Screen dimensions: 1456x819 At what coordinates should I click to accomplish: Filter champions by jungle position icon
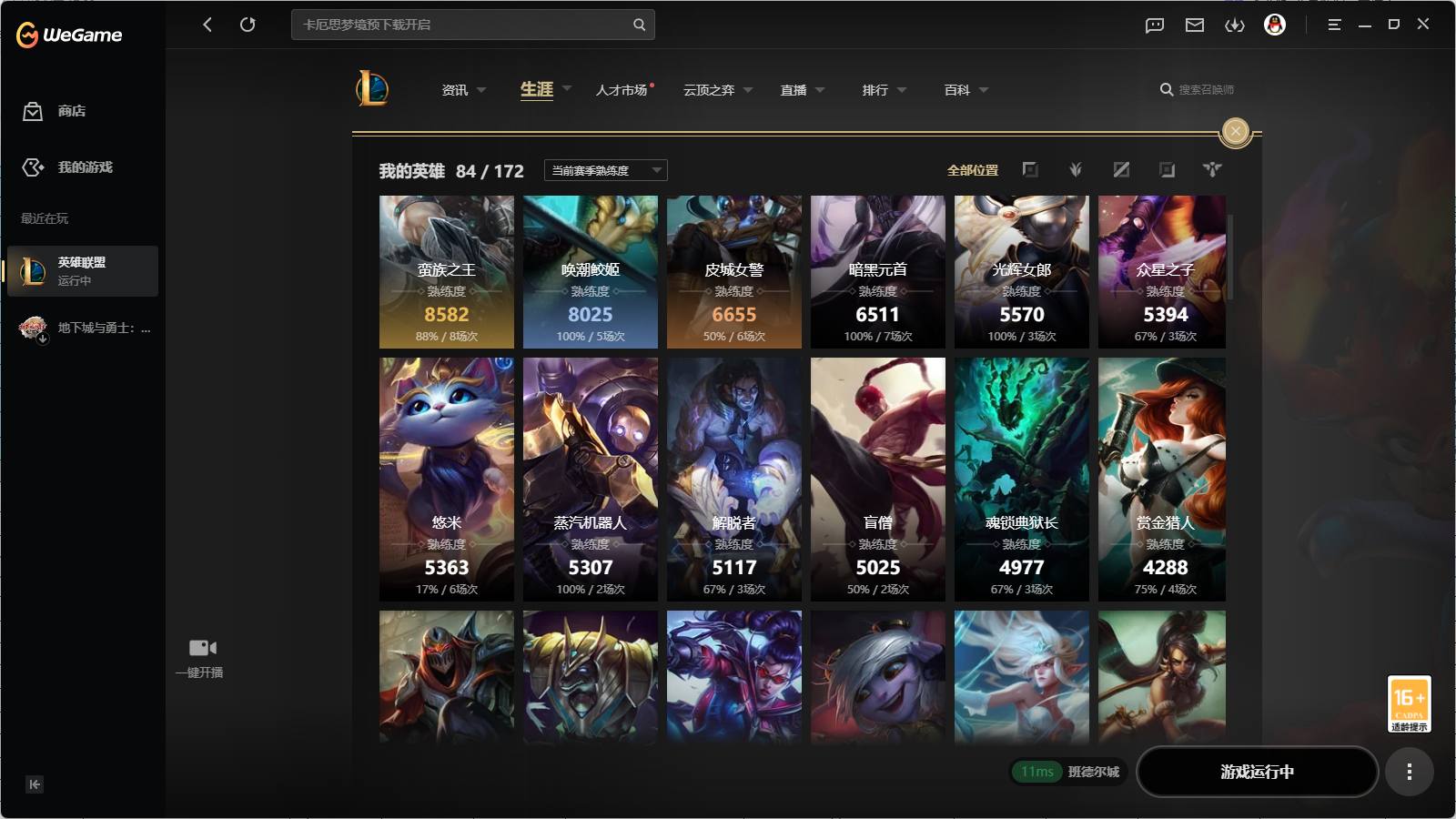click(x=1076, y=170)
